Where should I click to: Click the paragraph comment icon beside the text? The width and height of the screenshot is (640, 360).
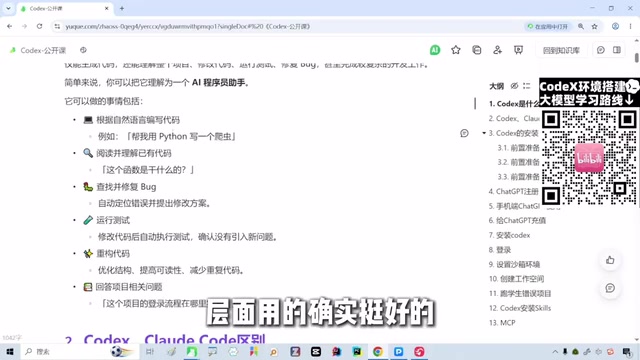pyautogui.click(x=464, y=133)
